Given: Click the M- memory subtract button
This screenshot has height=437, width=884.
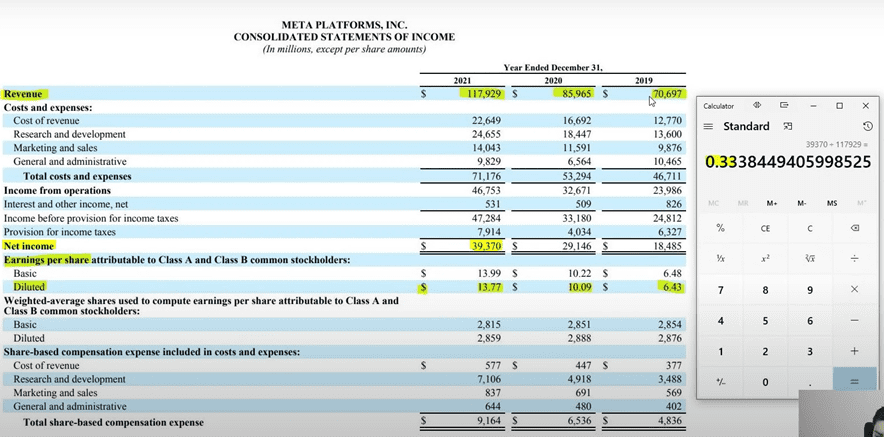Looking at the screenshot, I should [802, 203].
